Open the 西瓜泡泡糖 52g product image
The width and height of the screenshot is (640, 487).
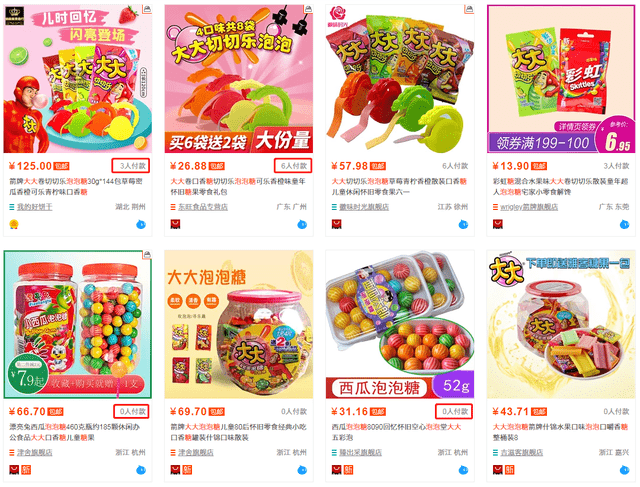pos(400,324)
